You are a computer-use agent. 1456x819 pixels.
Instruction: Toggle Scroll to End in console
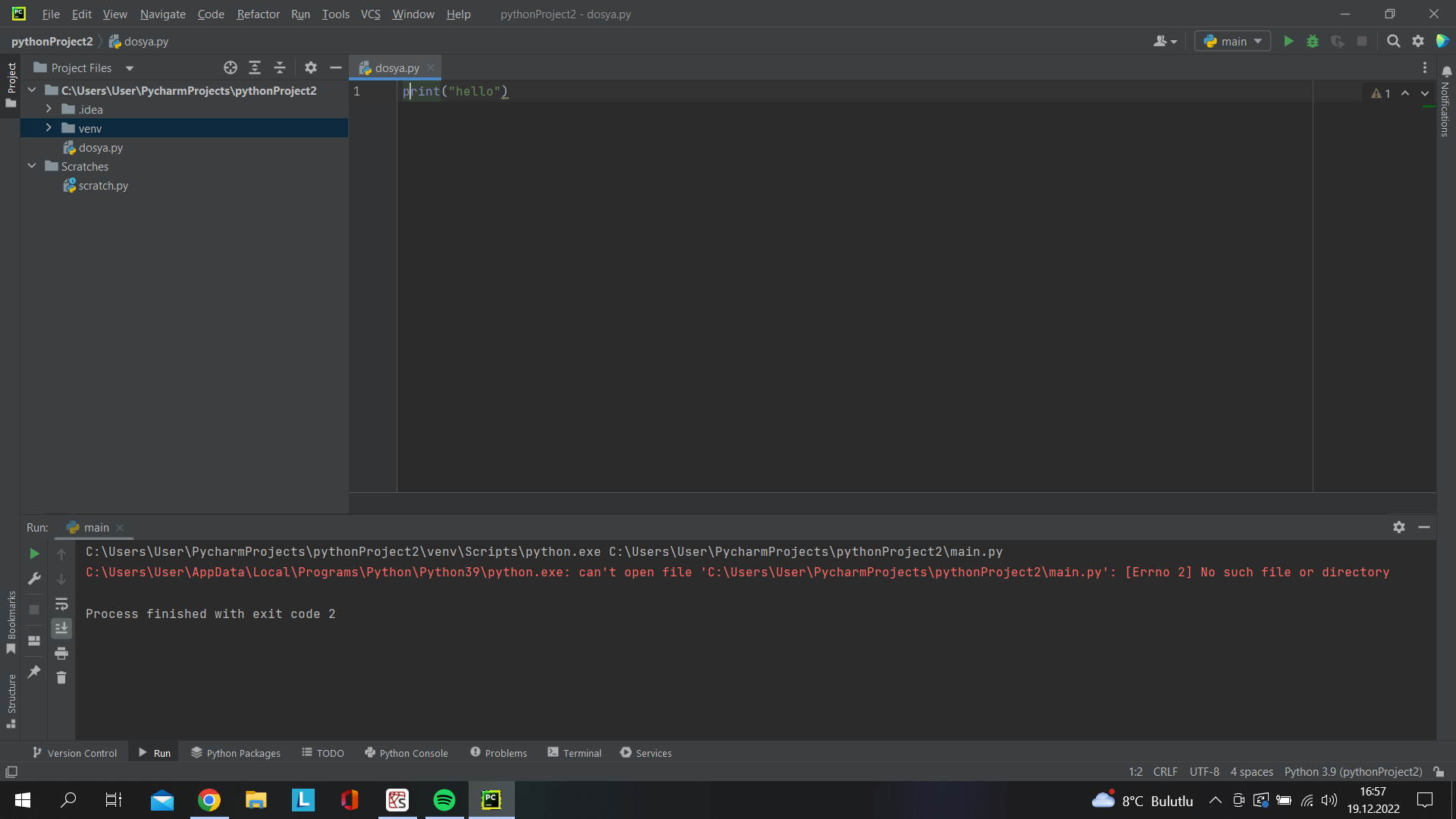pyautogui.click(x=61, y=629)
